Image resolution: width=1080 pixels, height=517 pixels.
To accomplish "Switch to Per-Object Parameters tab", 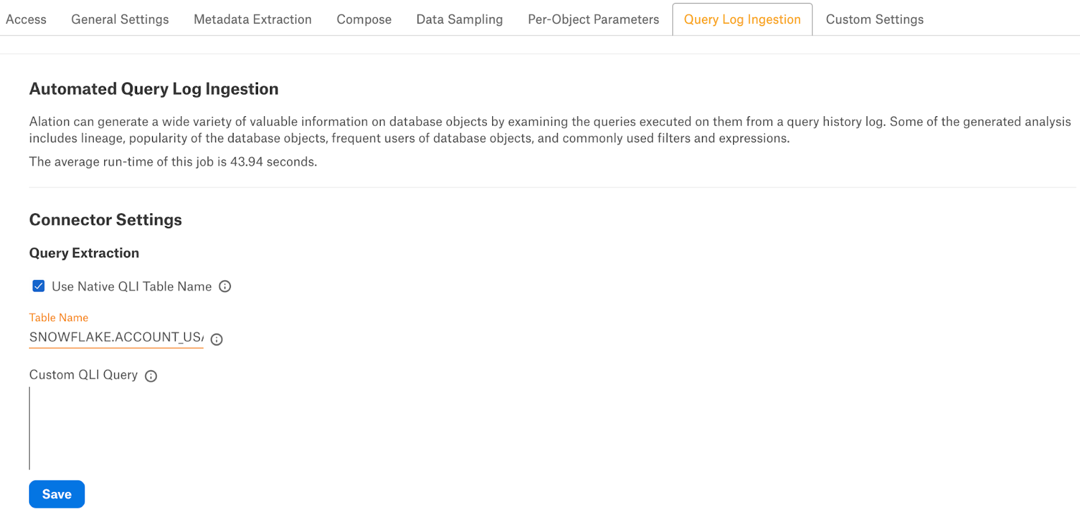I will 594,19.
